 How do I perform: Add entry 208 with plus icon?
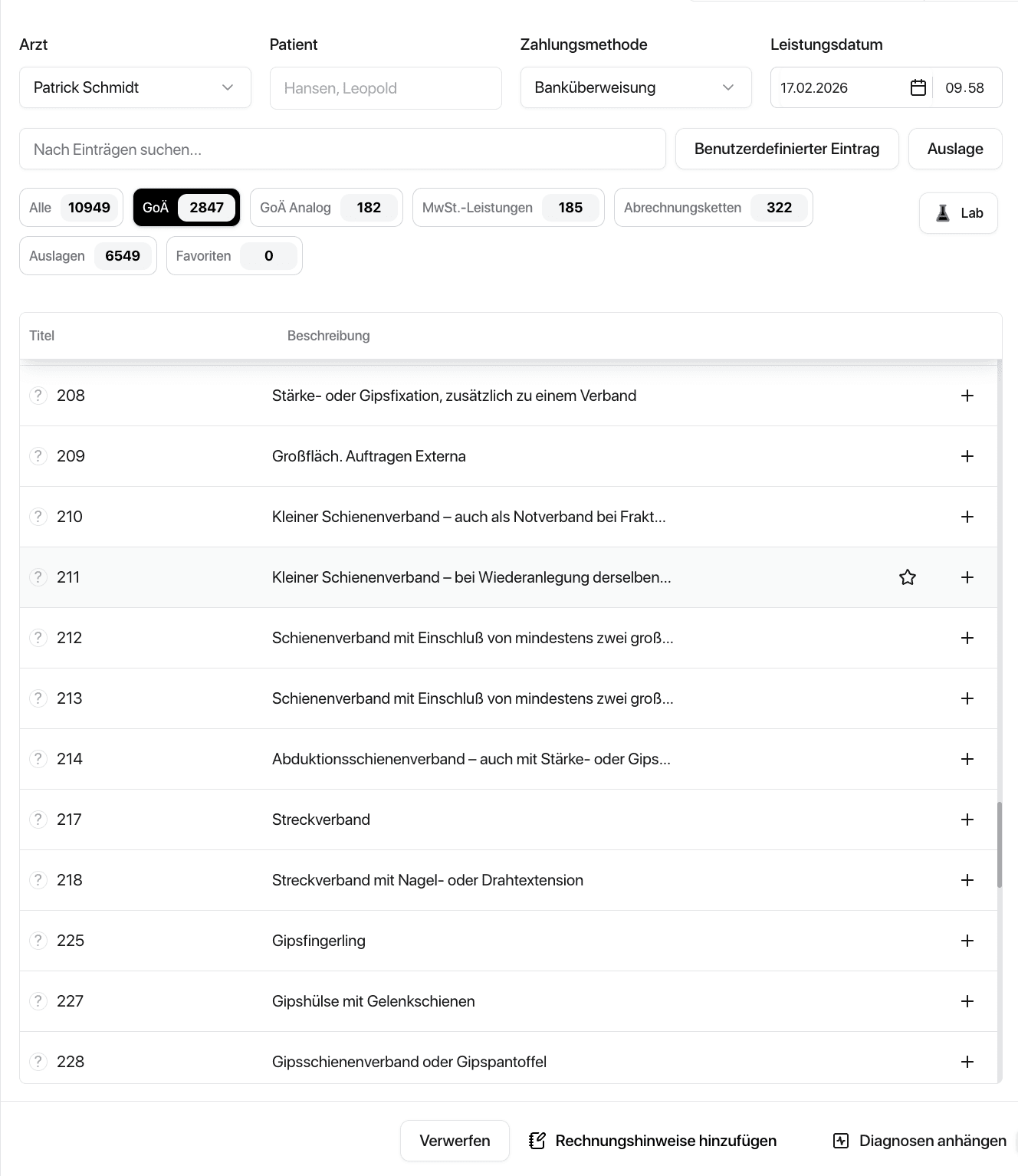click(967, 396)
